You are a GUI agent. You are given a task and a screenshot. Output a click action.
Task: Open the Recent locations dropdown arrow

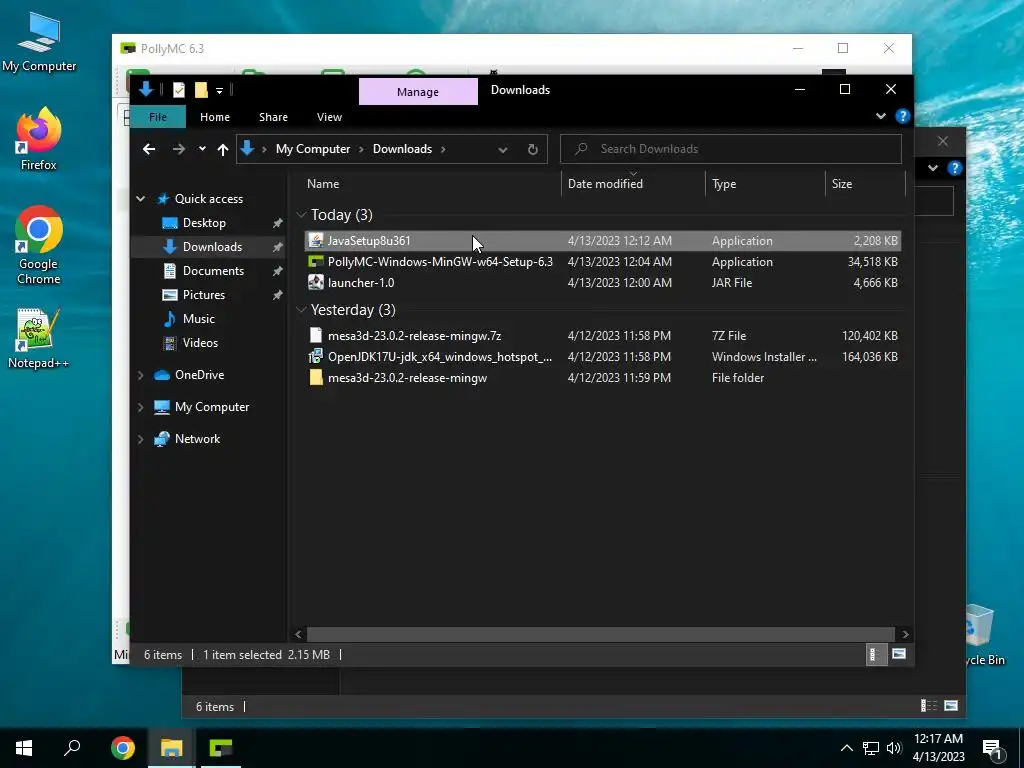click(x=202, y=149)
